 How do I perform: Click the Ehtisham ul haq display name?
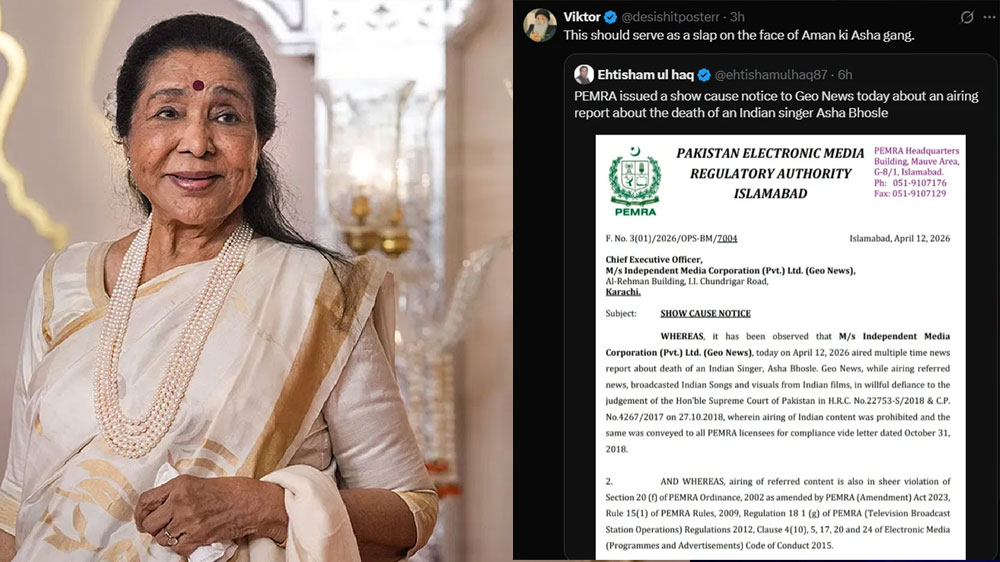point(645,75)
